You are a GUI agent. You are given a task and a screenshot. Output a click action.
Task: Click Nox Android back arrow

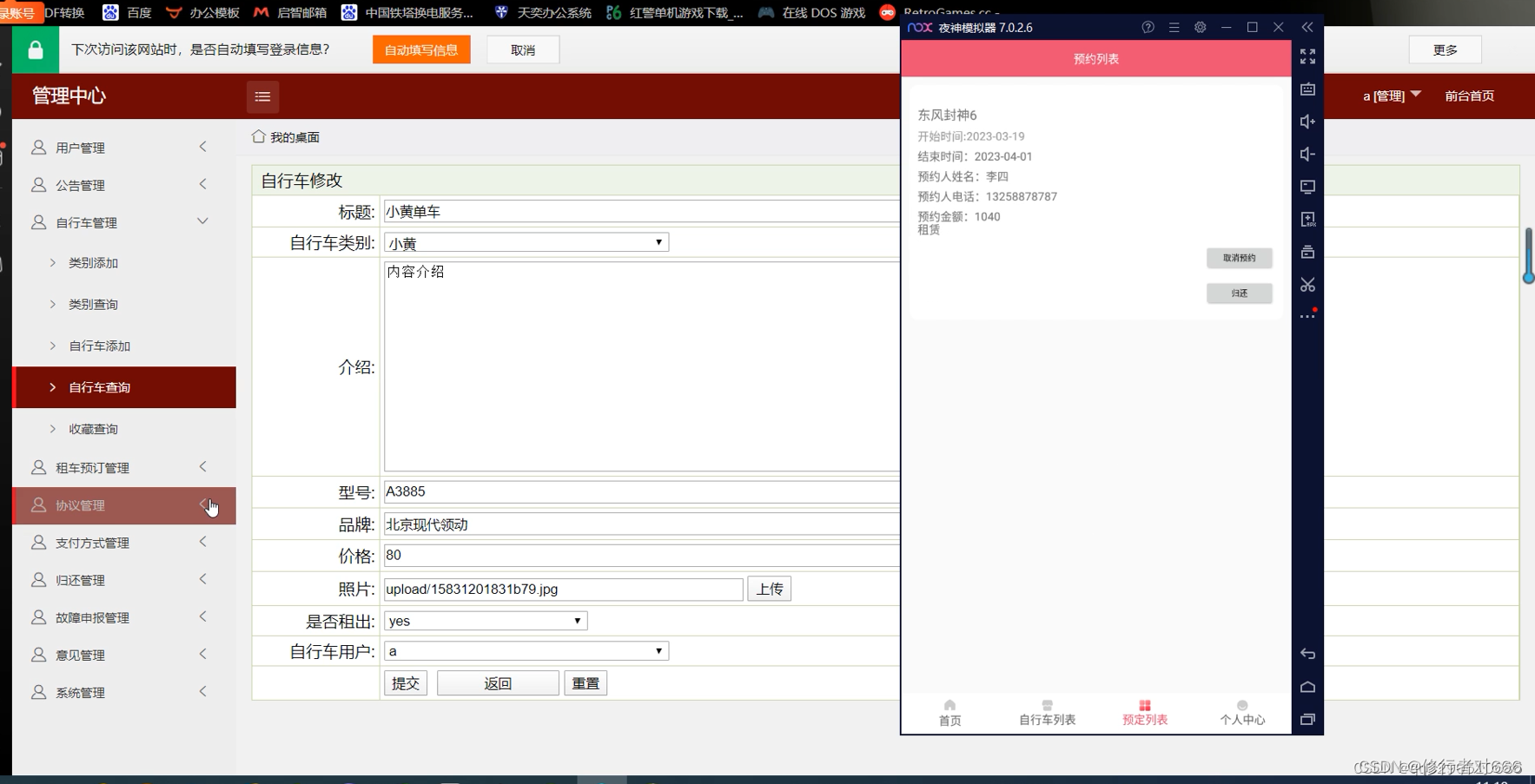click(x=1307, y=654)
